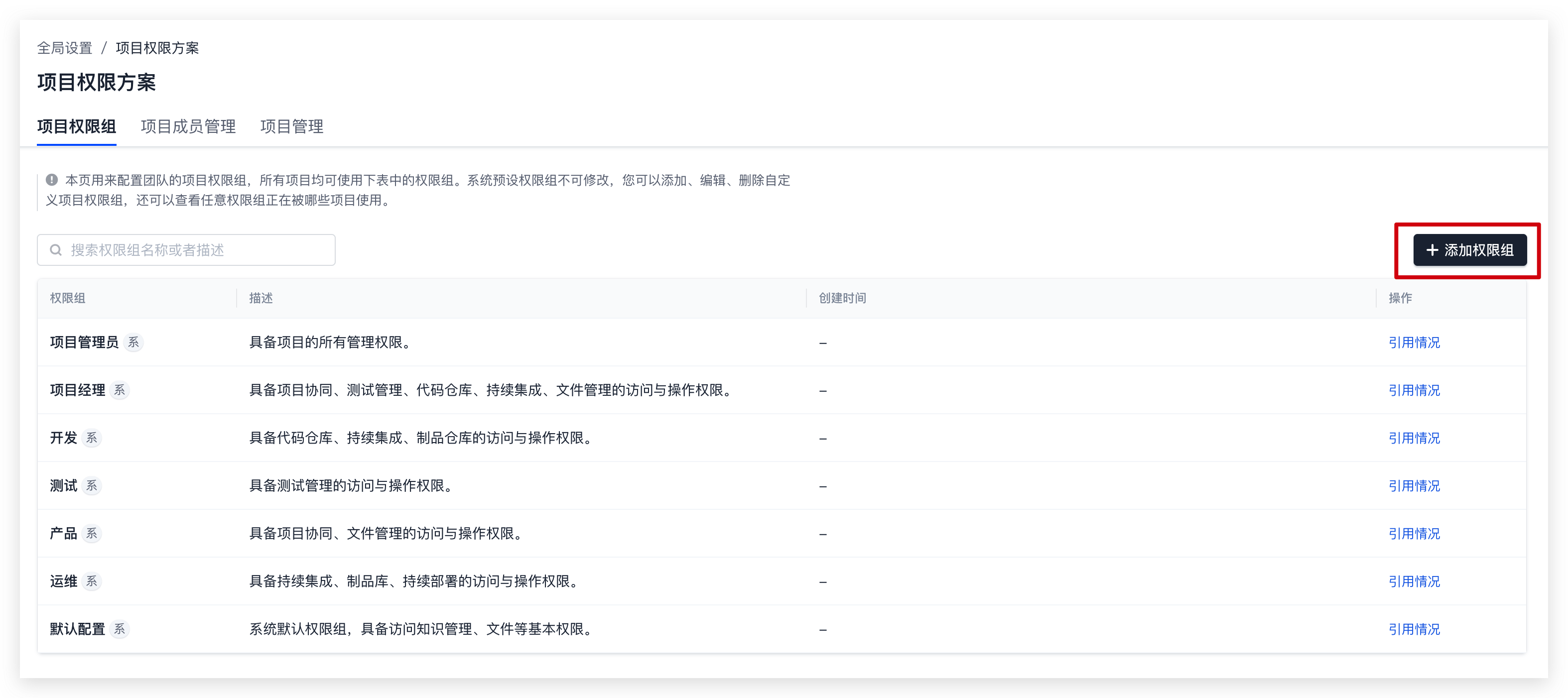The height and width of the screenshot is (698, 1568).
Task: Click the search magnifier icon
Action: (x=55, y=250)
